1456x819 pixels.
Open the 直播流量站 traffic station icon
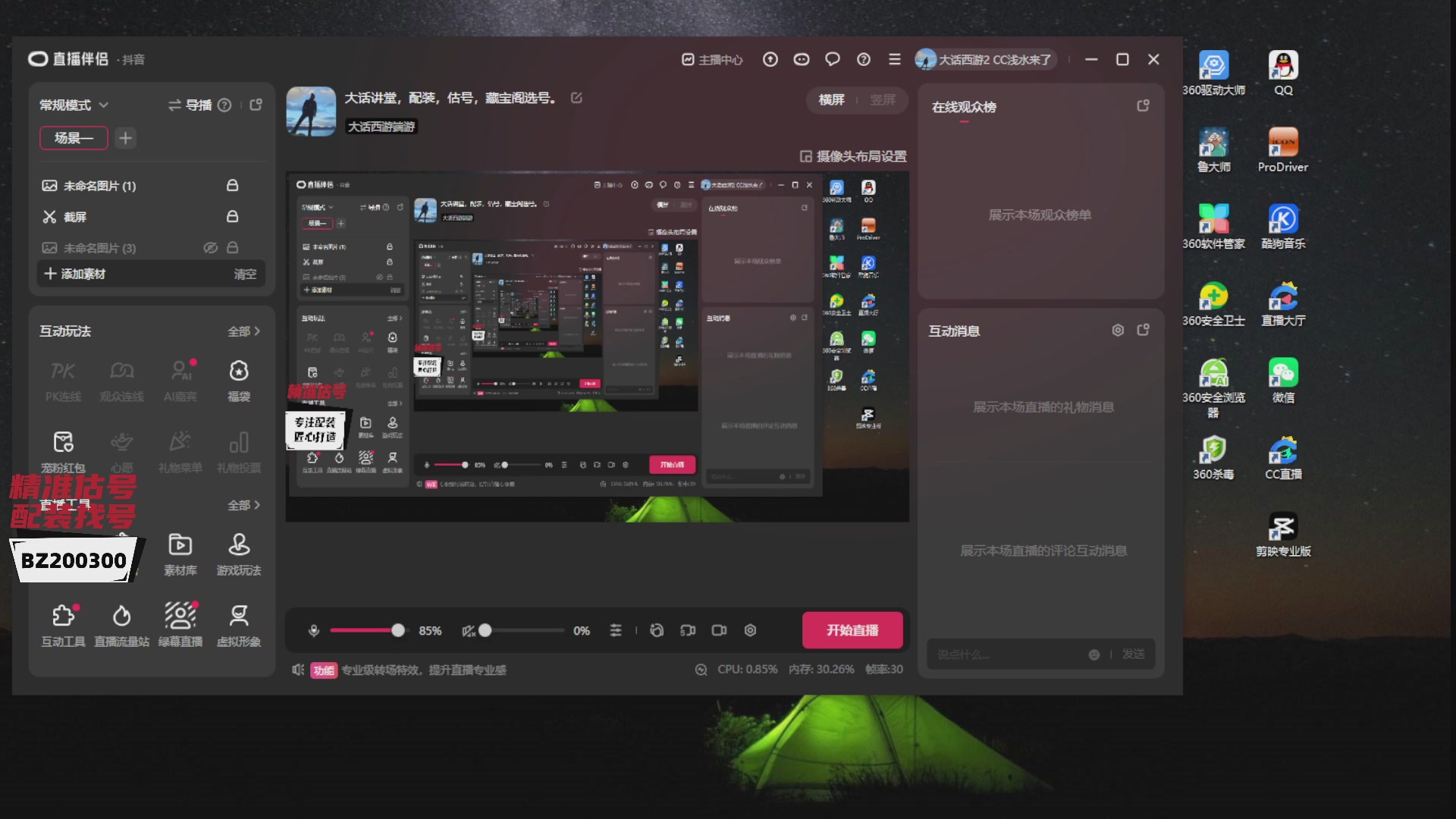tap(121, 616)
